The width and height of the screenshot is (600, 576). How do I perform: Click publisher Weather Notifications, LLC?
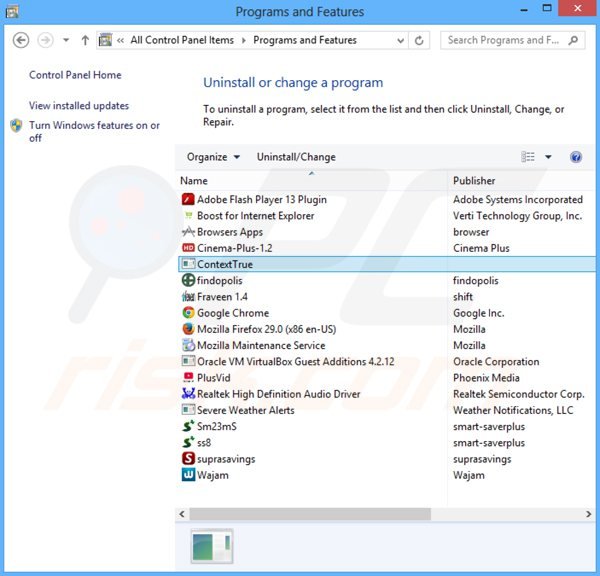click(513, 410)
